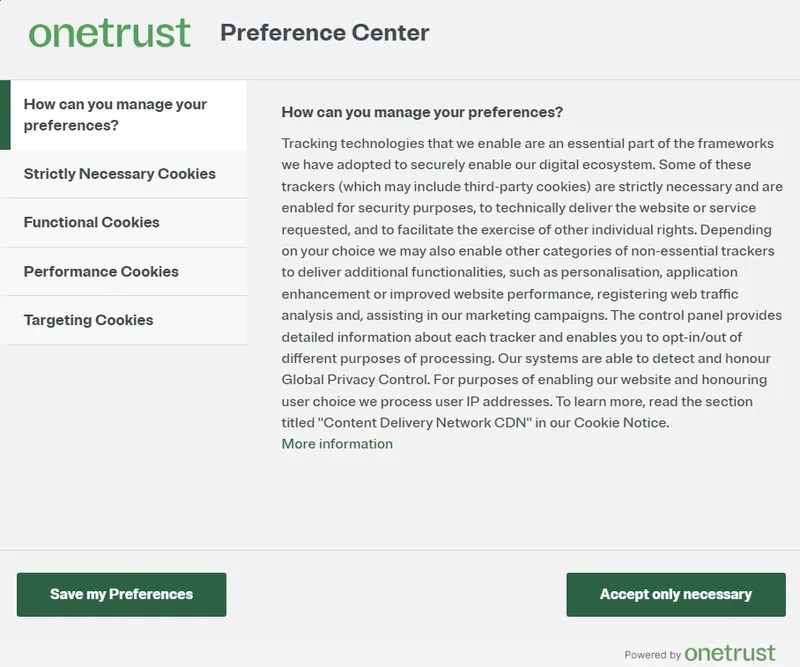Image resolution: width=800 pixels, height=667 pixels.
Task: Click the Preference Center heading
Action: tap(323, 33)
